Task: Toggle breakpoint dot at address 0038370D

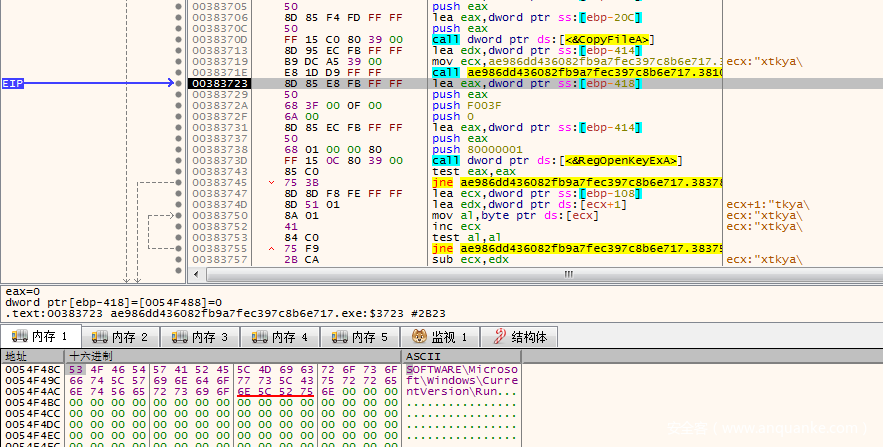Action: pyautogui.click(x=179, y=40)
